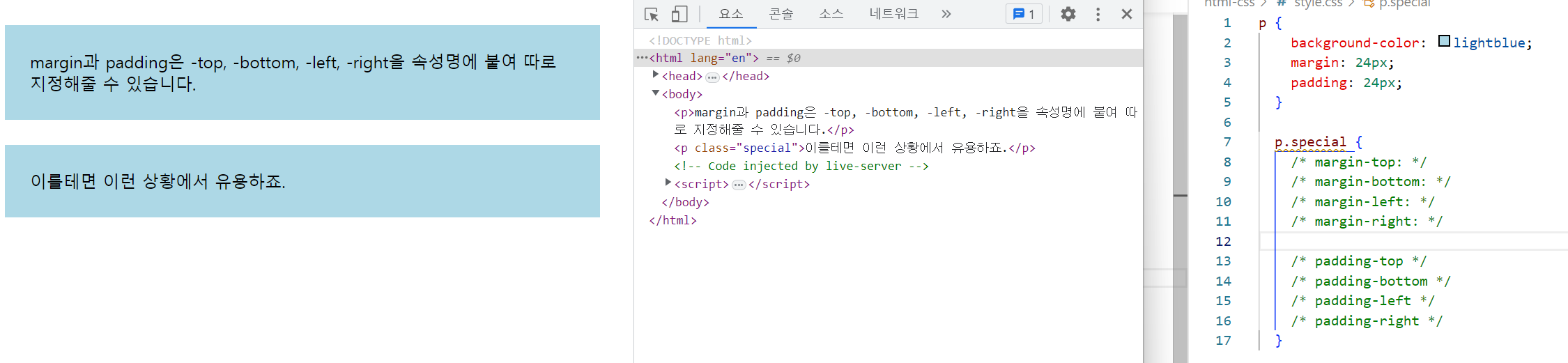Close the DevTools panel
The height and width of the screenshot is (363, 1568).
[1126, 14]
